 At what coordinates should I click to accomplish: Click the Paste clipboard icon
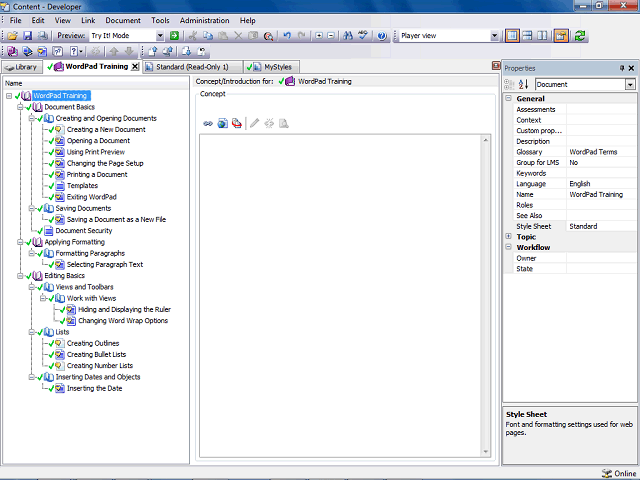pos(223,36)
